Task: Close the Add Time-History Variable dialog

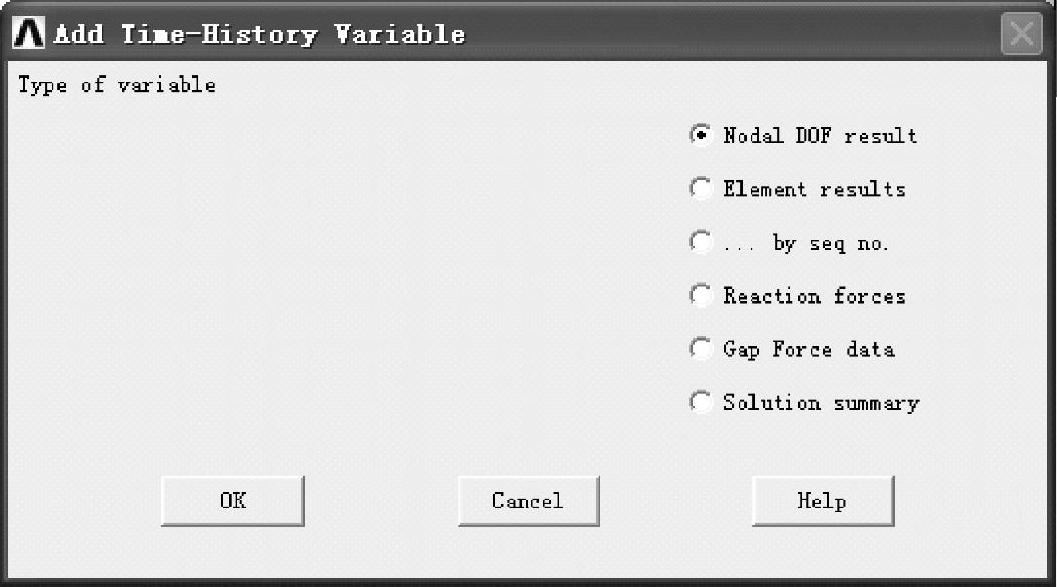Action: click(1021, 35)
